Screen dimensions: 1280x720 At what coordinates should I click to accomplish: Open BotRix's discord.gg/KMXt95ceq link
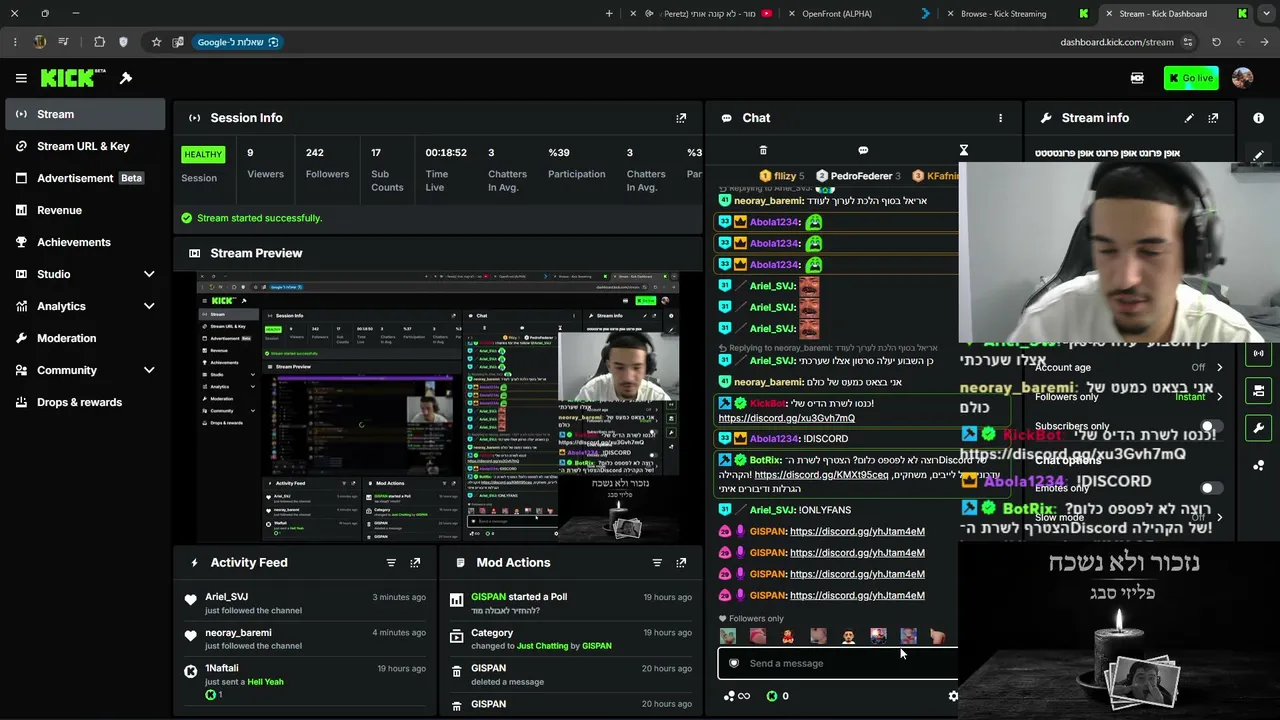(821, 475)
